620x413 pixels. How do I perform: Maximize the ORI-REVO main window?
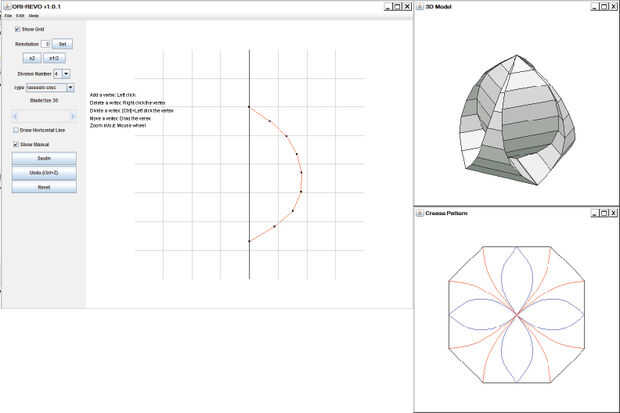click(397, 6)
